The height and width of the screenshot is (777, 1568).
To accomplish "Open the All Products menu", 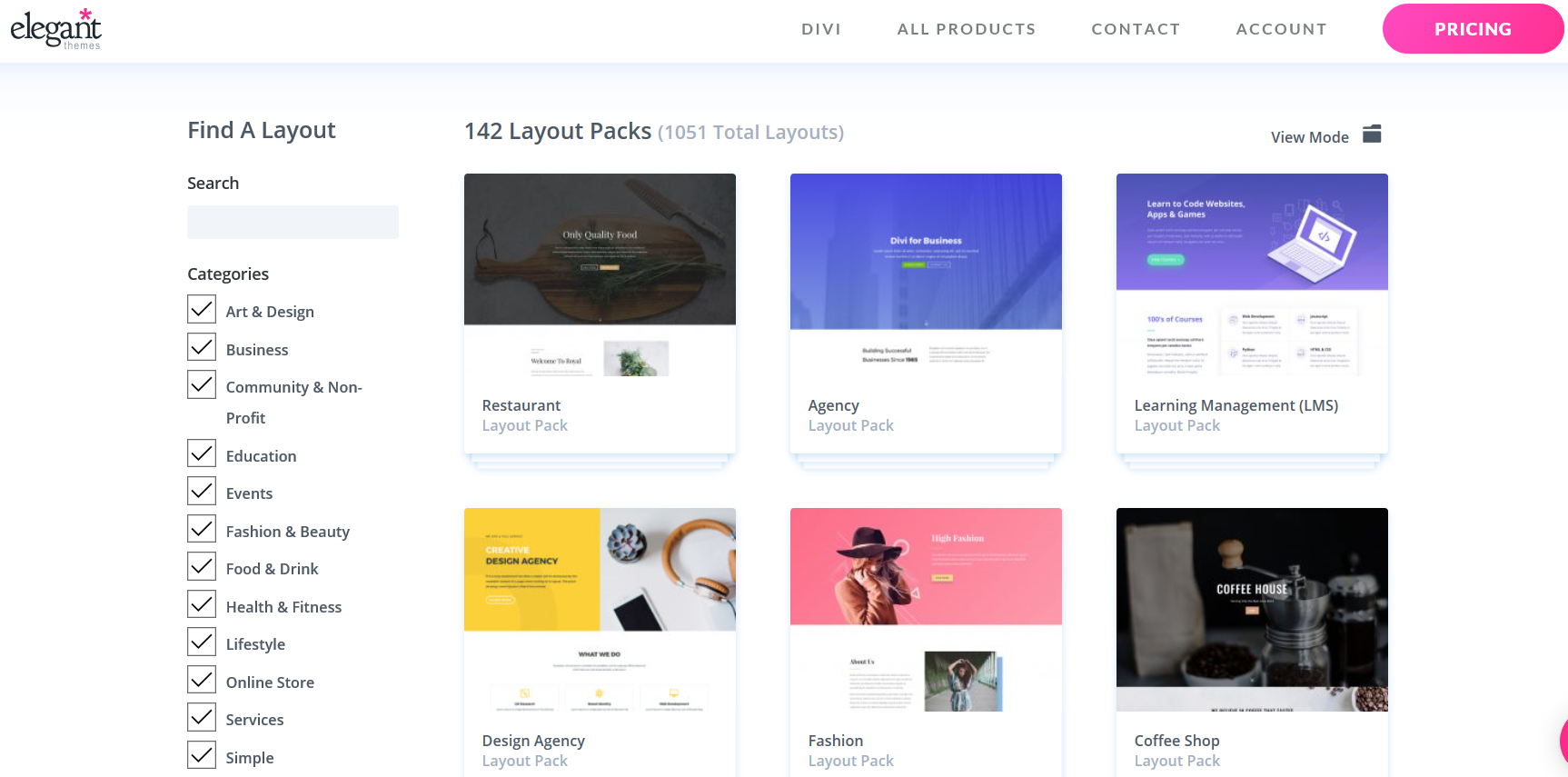I will click(x=967, y=29).
